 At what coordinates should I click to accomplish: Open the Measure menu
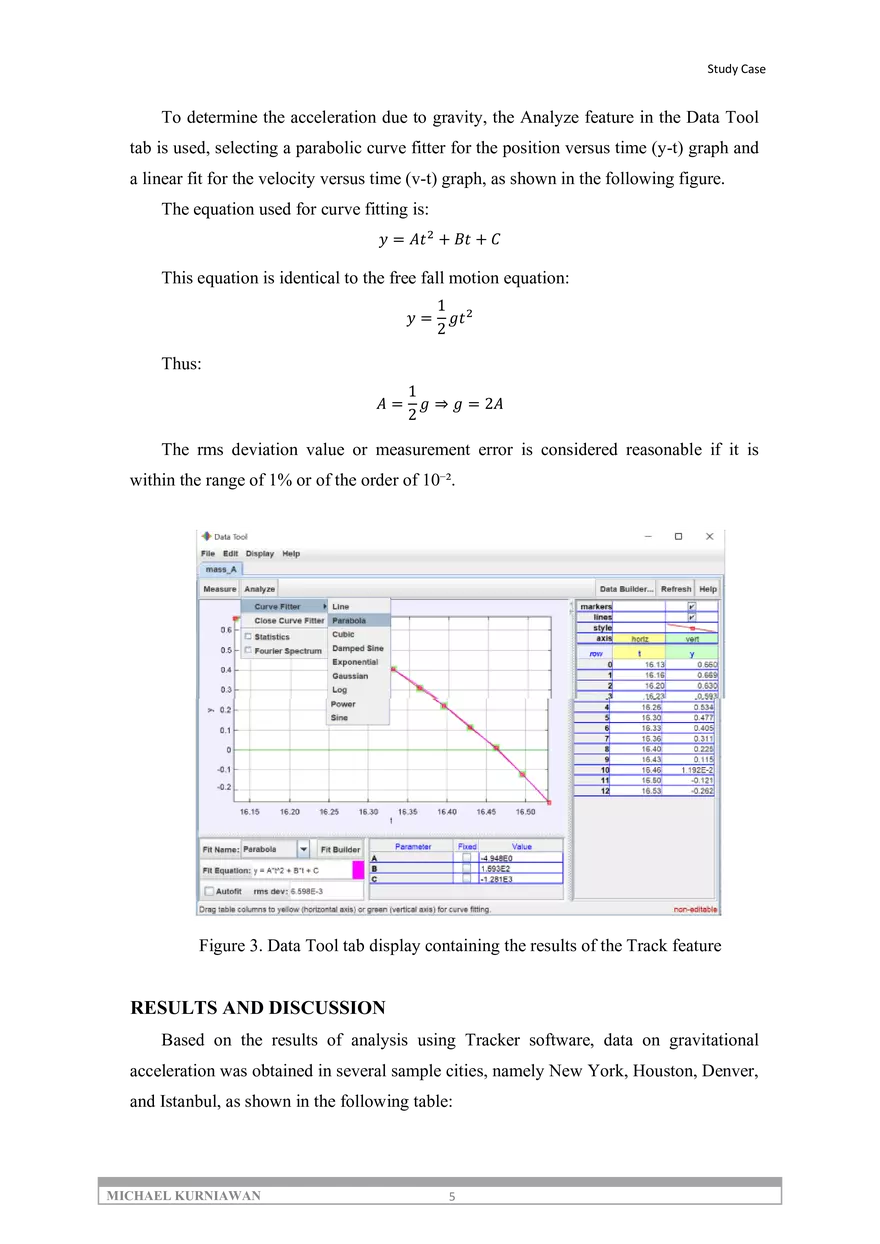219,588
